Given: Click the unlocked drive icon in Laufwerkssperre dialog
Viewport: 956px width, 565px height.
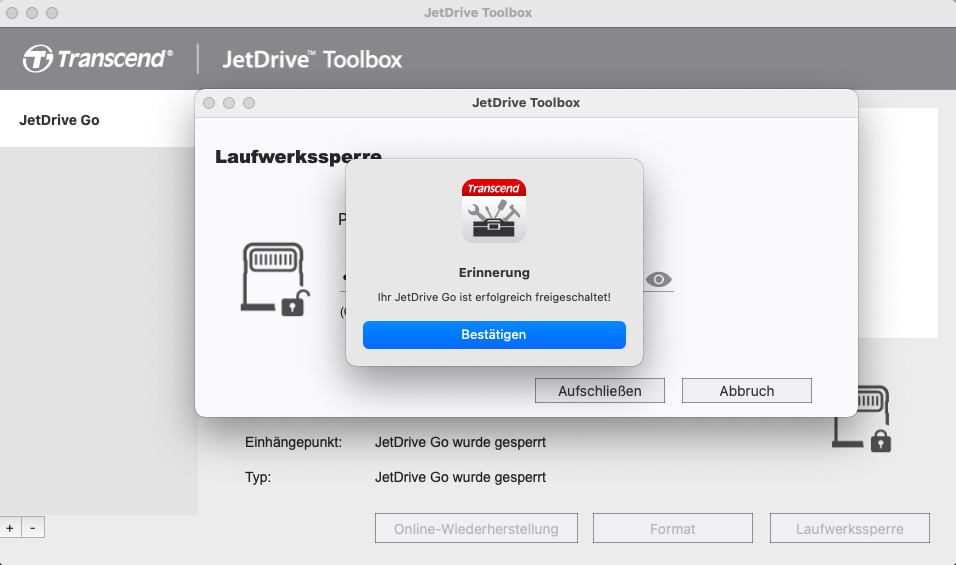Looking at the screenshot, I should pyautogui.click(x=275, y=279).
